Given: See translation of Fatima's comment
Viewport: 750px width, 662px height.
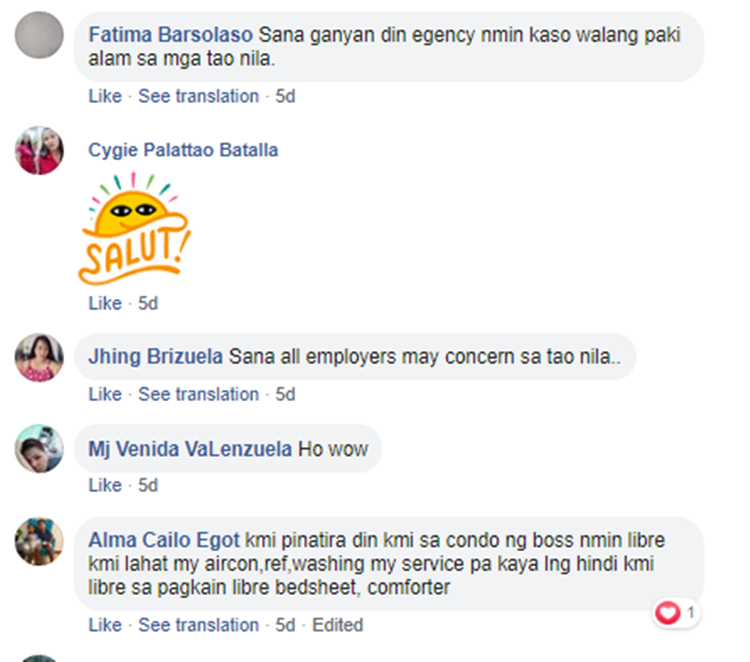Looking at the screenshot, I should click(x=199, y=96).
